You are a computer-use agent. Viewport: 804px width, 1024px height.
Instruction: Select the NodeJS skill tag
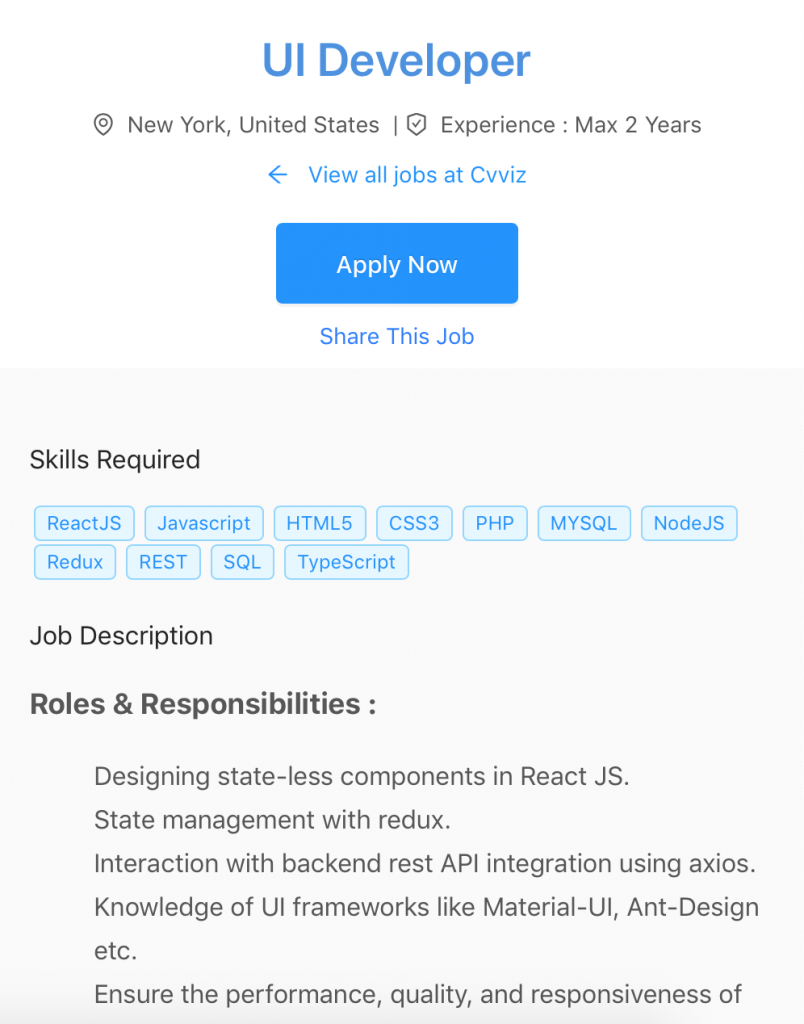tap(689, 523)
